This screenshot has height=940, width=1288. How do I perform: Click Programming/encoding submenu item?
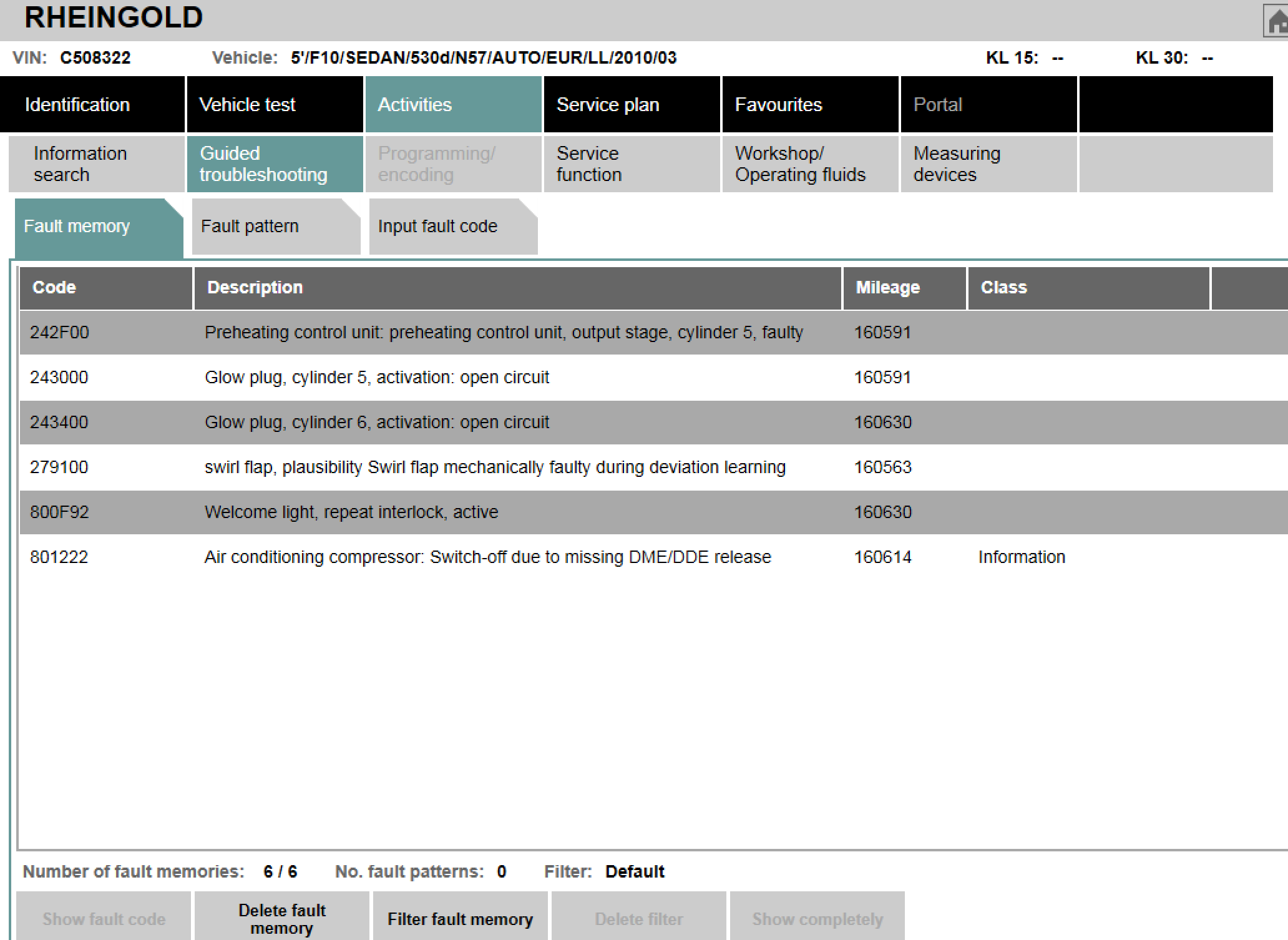(453, 164)
